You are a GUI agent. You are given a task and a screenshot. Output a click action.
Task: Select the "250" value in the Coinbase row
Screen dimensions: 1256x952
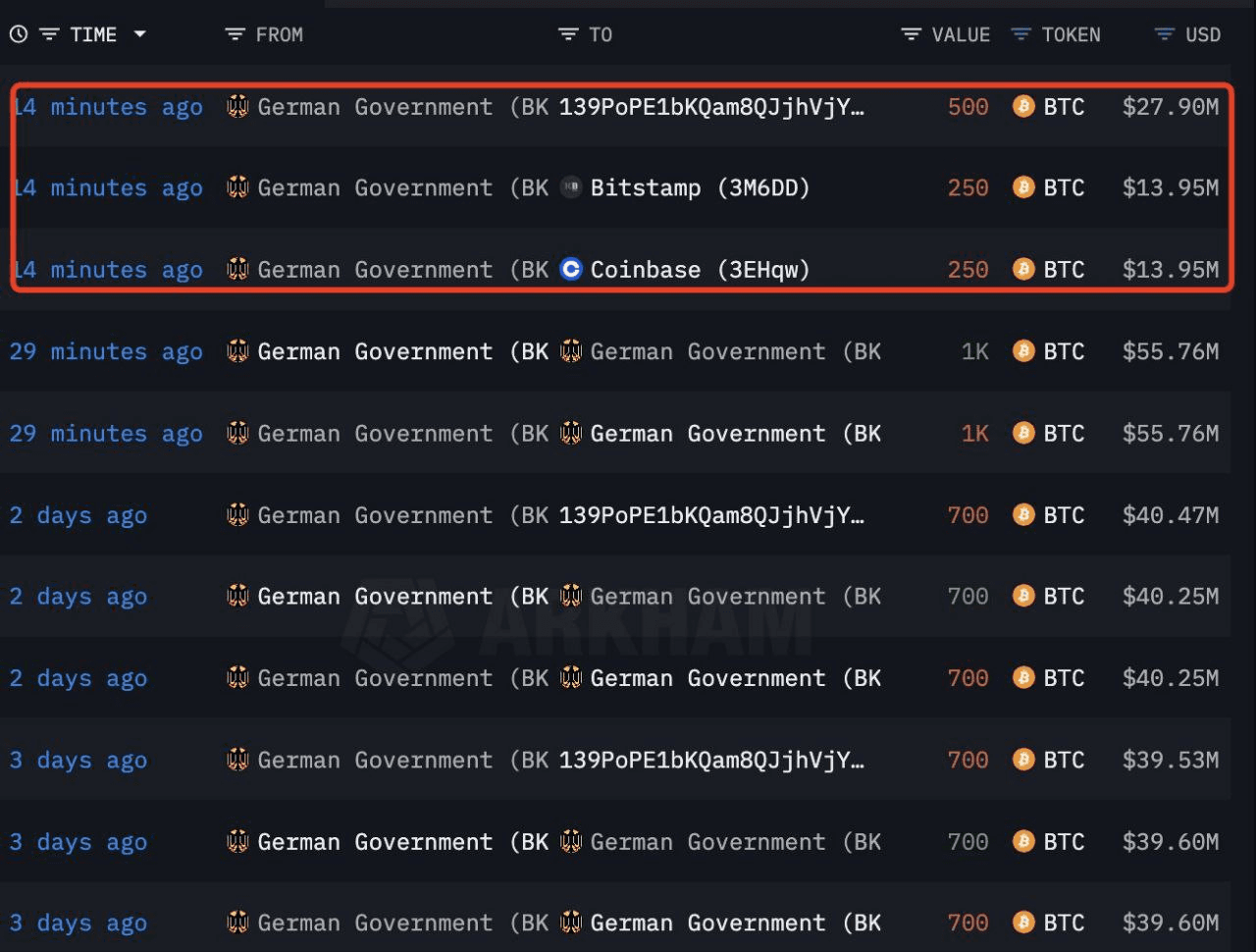[x=968, y=269]
